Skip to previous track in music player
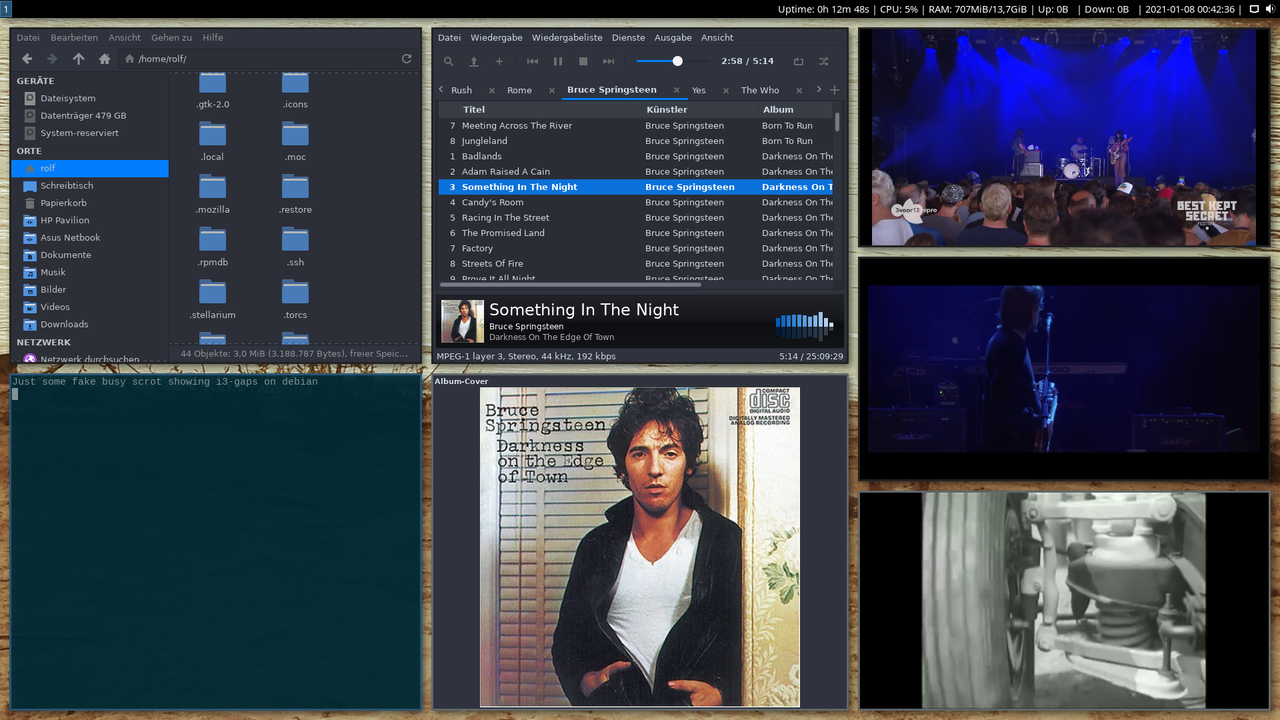The image size is (1280, 720). coord(533,61)
